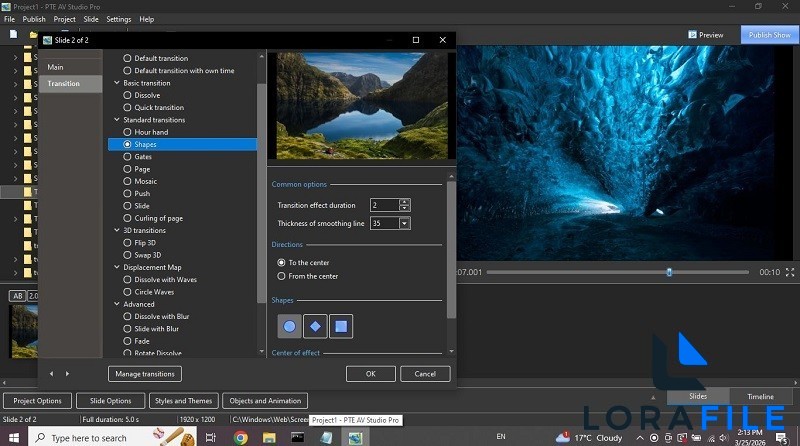Open the File menu
800x446 pixels.
click(9, 19)
